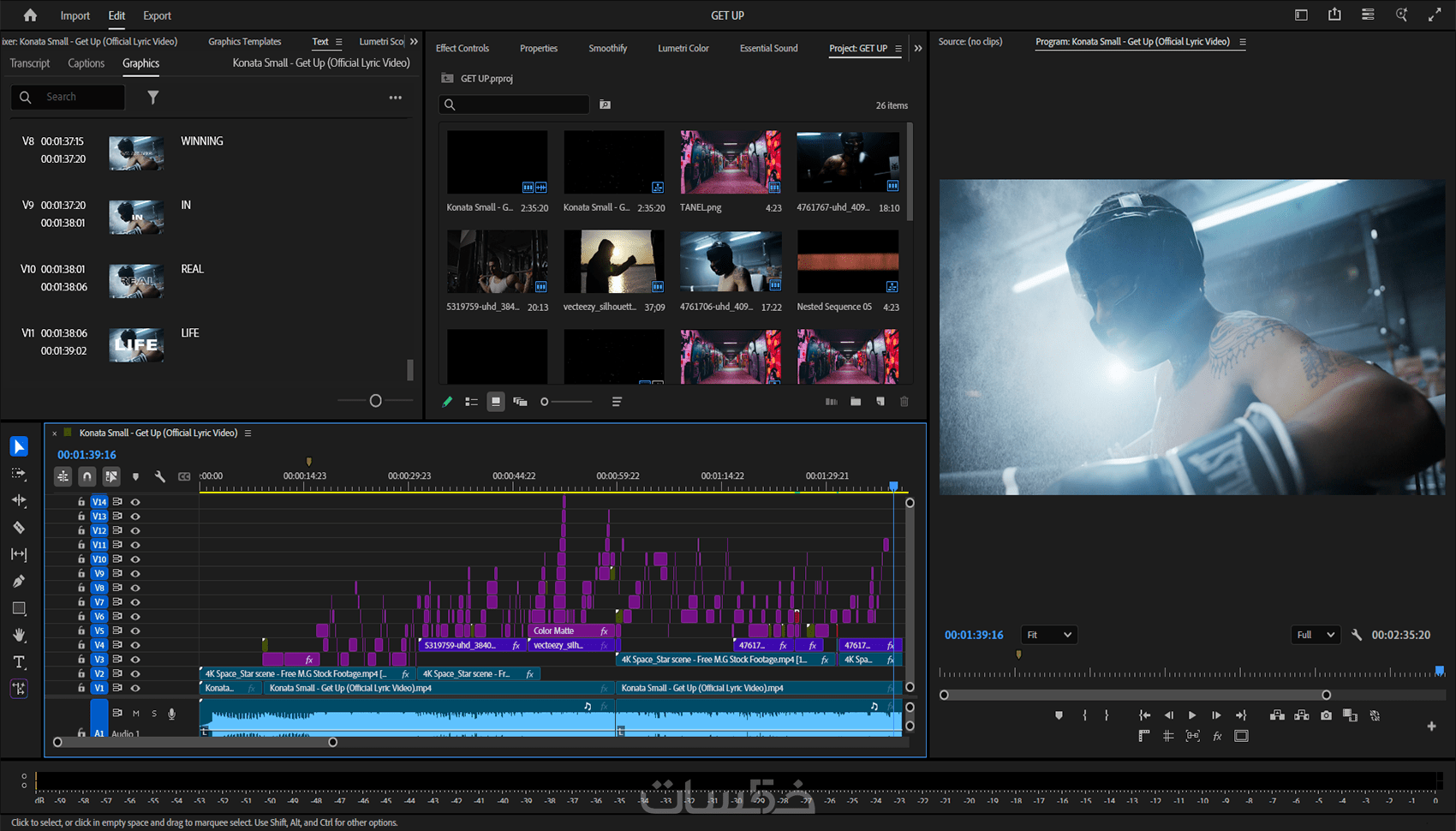Open Graphics tab more options ellipsis
The image size is (1456, 831).
click(395, 98)
